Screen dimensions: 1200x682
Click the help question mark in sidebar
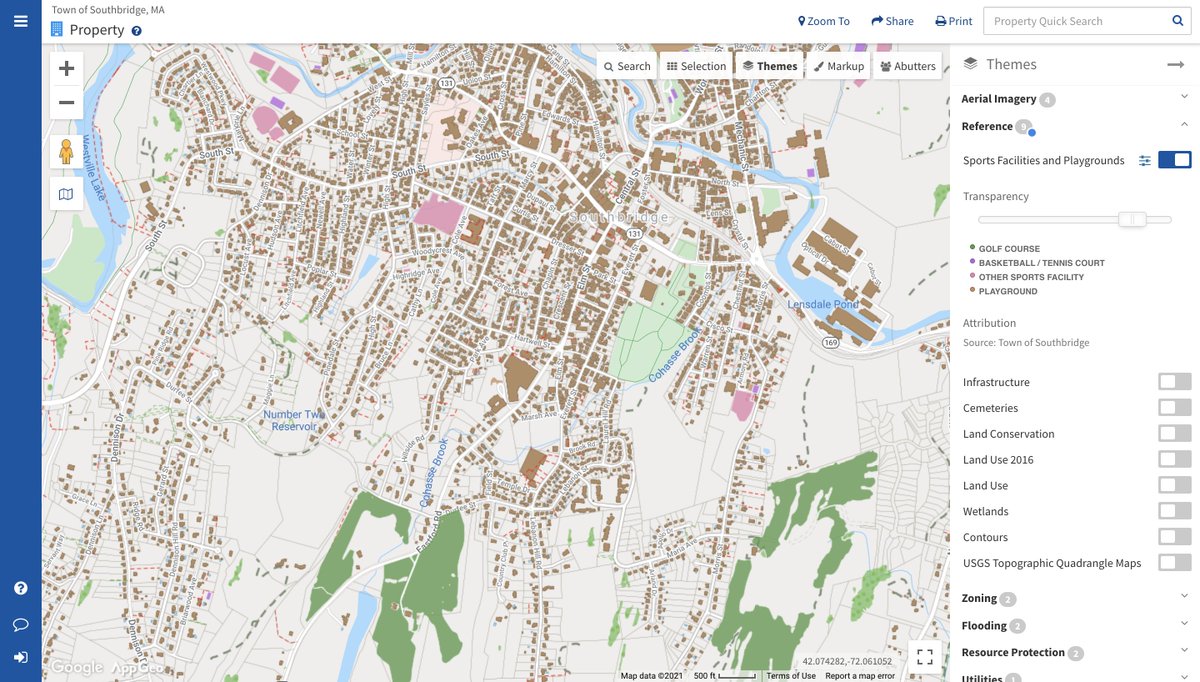tap(21, 588)
